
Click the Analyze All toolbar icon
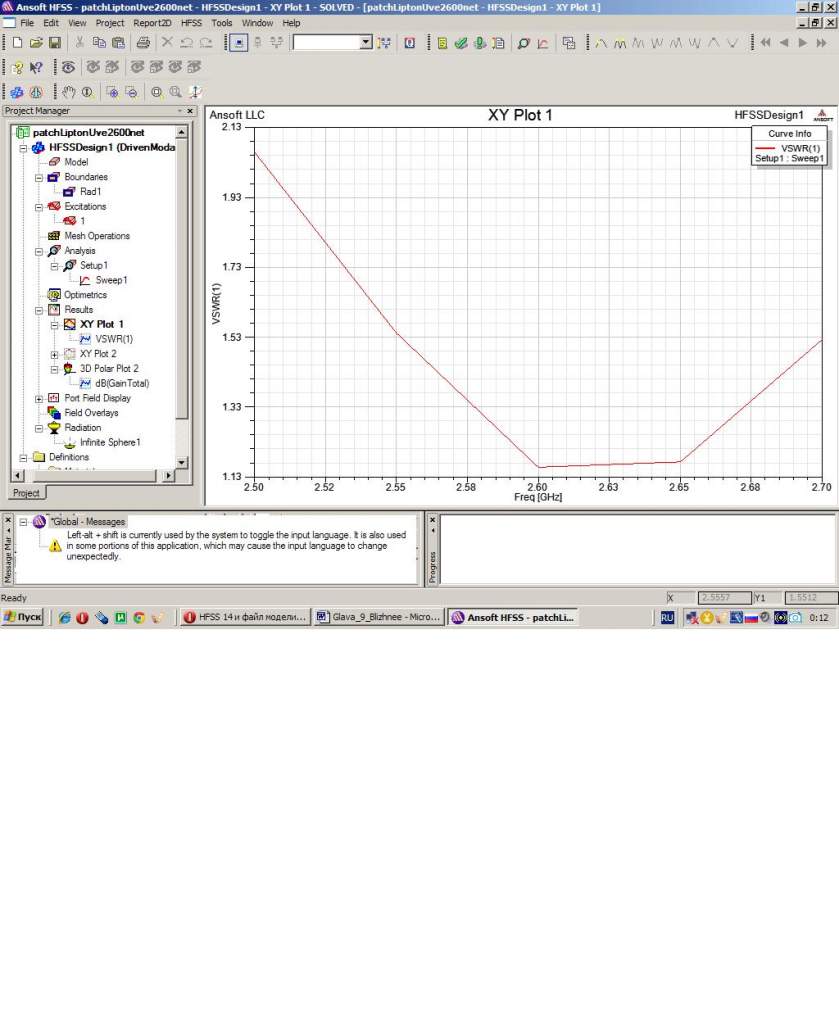point(480,43)
